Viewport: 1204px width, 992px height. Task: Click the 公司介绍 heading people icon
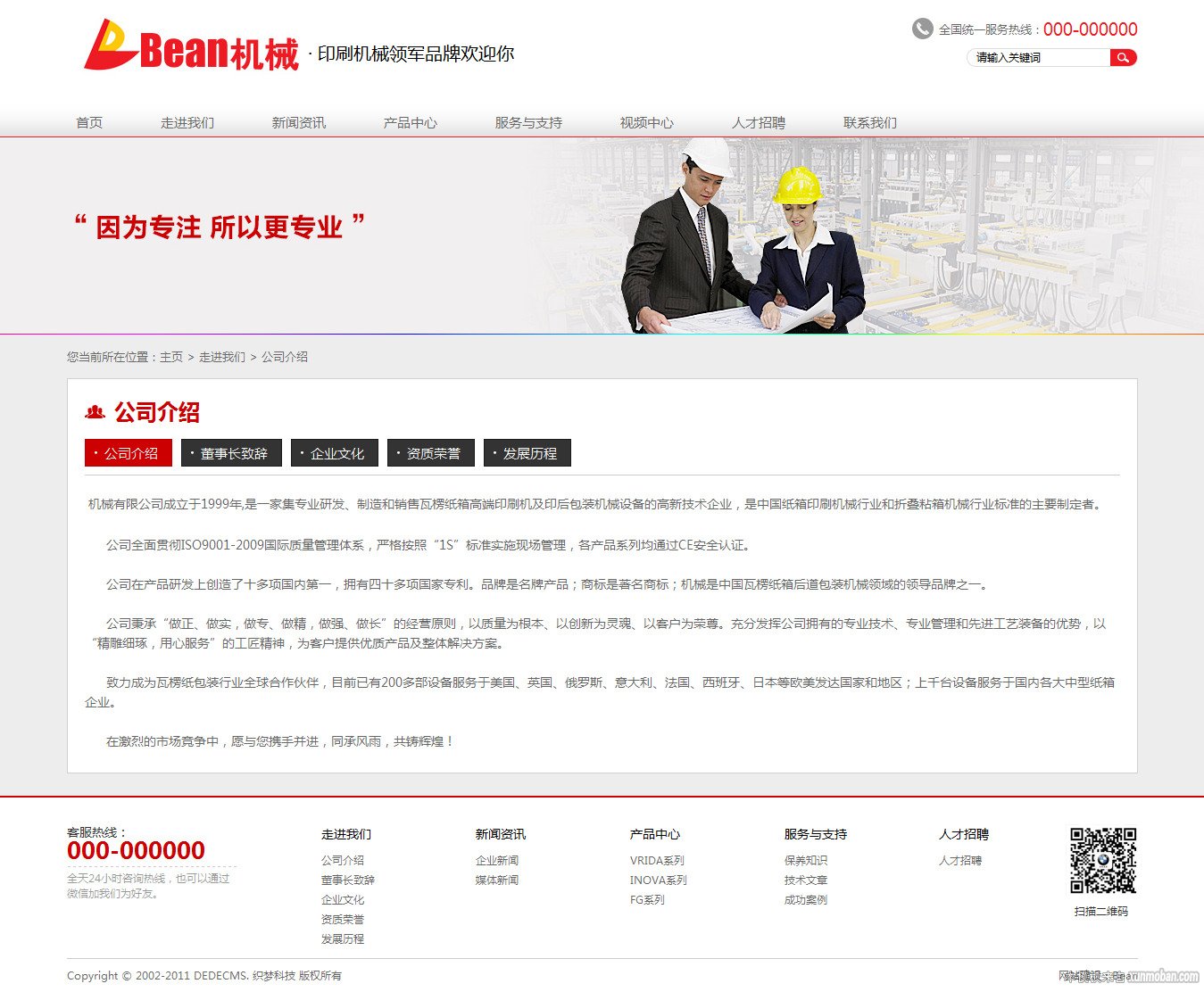pyautogui.click(x=95, y=412)
